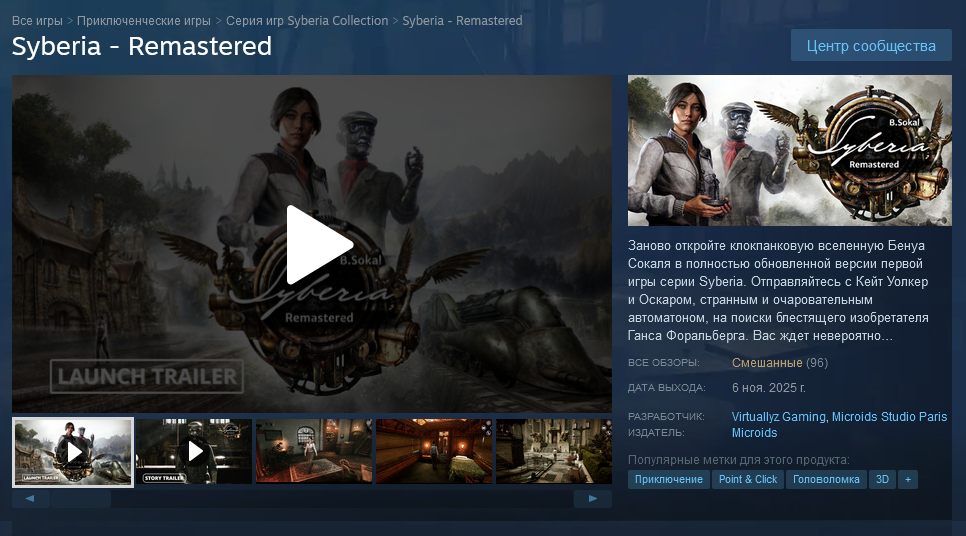
Task: Go to the Все игры breadcrumb
Action: pyautogui.click(x=37, y=20)
